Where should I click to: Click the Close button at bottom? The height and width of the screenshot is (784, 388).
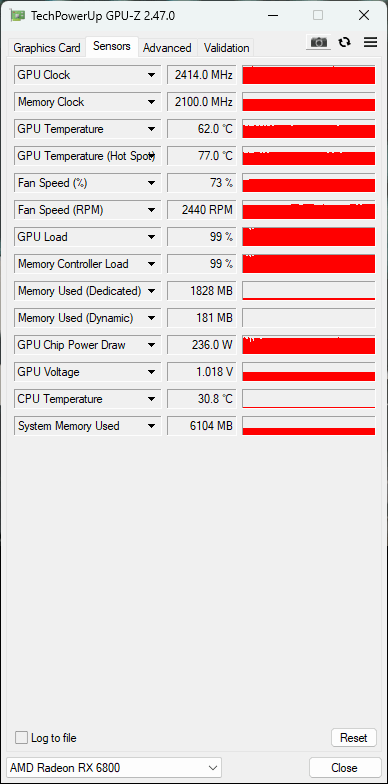pyautogui.click(x=344, y=768)
